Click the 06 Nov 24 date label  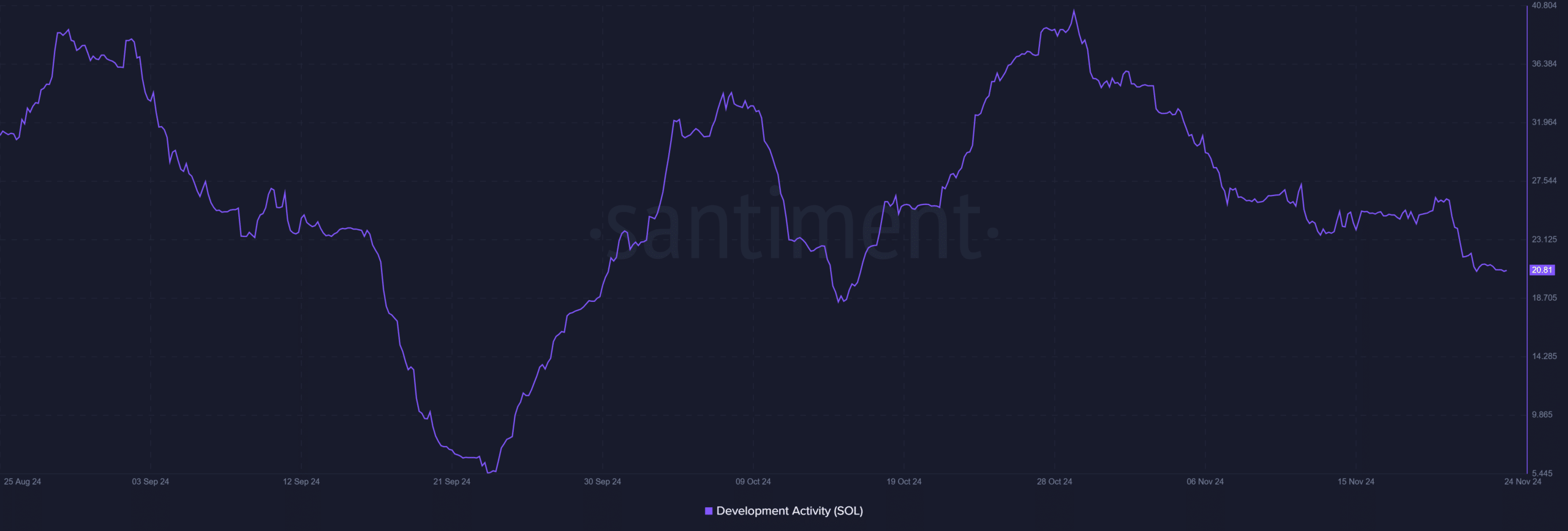click(x=1205, y=481)
